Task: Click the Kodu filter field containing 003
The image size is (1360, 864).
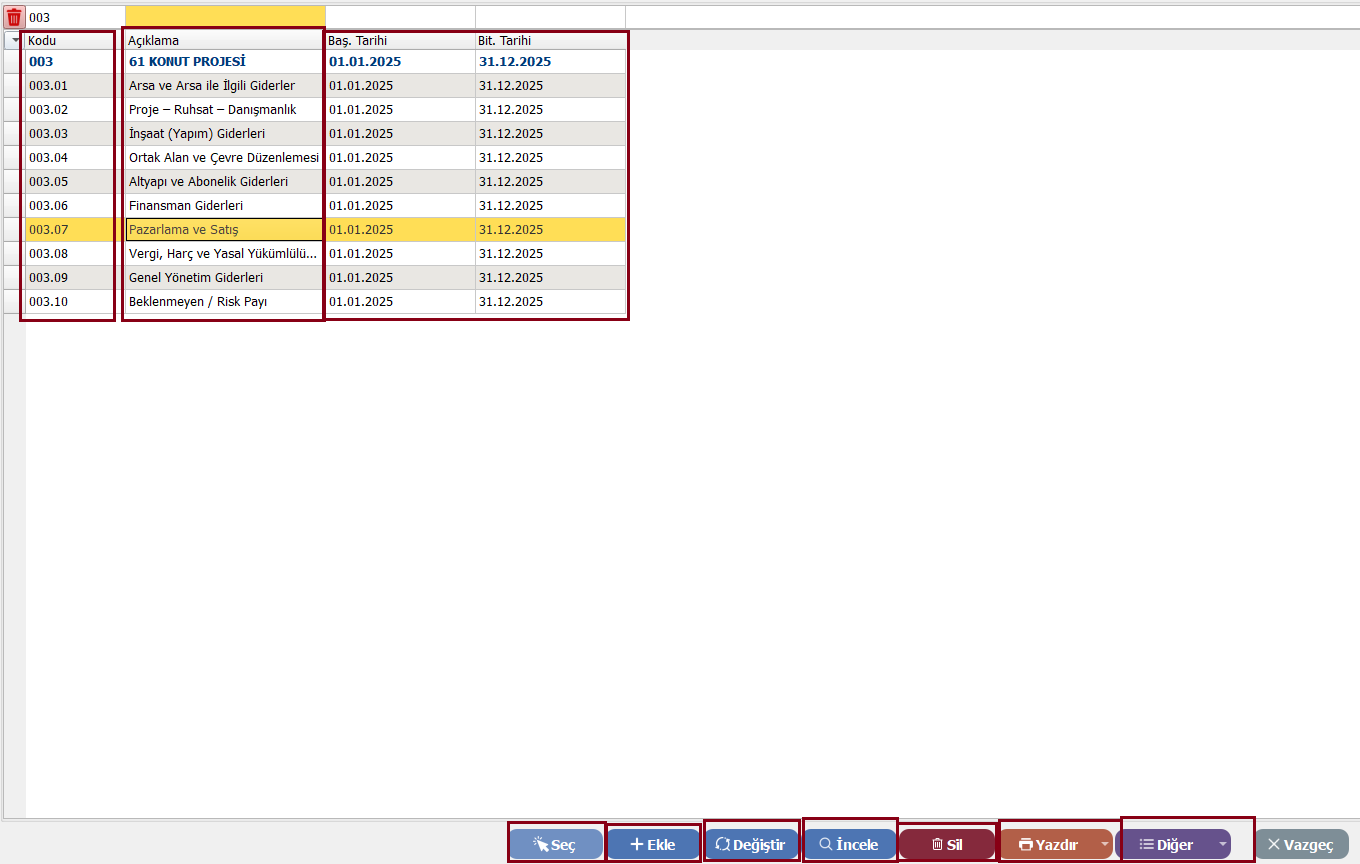Action: click(75, 17)
